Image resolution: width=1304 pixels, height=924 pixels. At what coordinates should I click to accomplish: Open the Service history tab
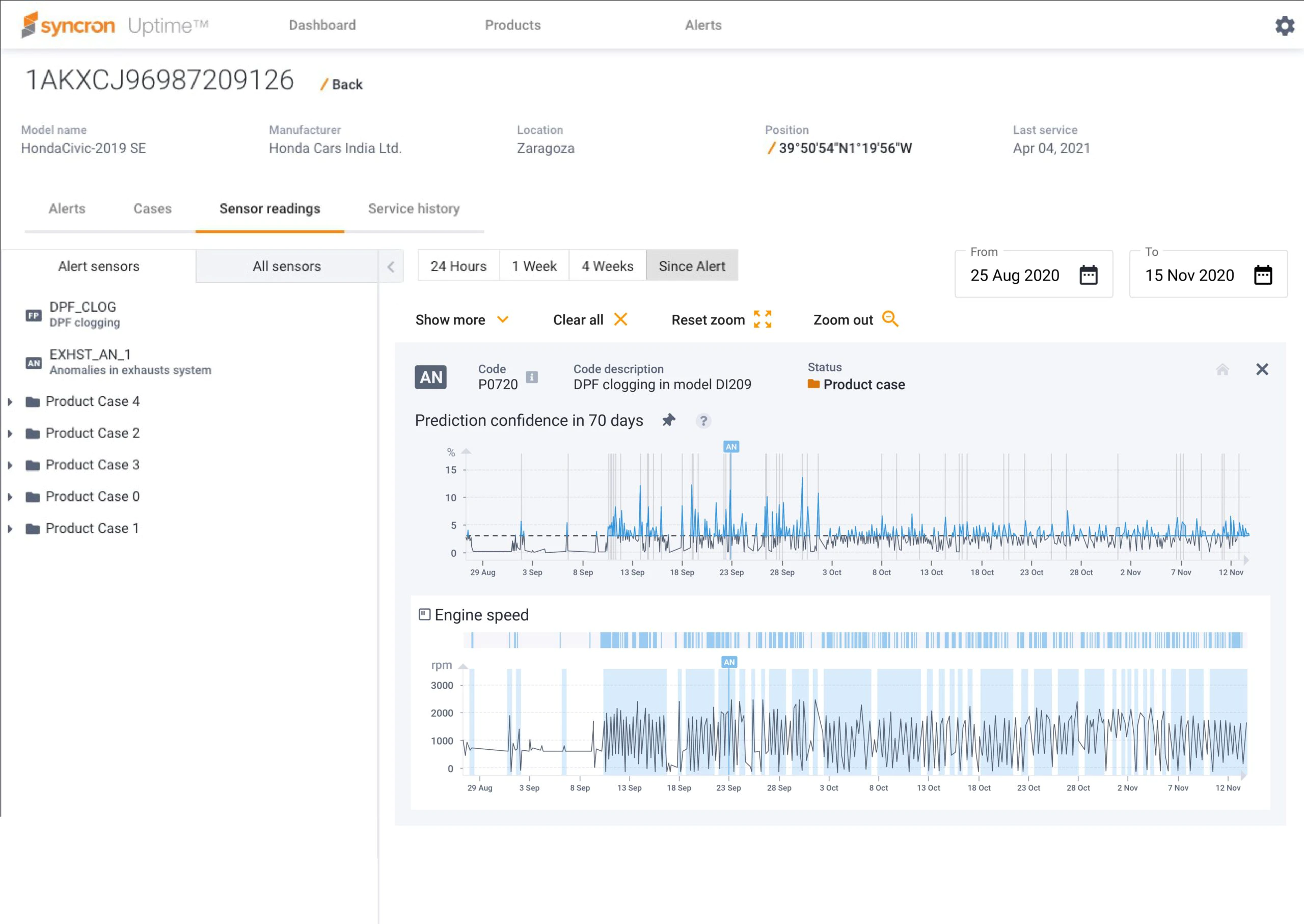pos(414,209)
